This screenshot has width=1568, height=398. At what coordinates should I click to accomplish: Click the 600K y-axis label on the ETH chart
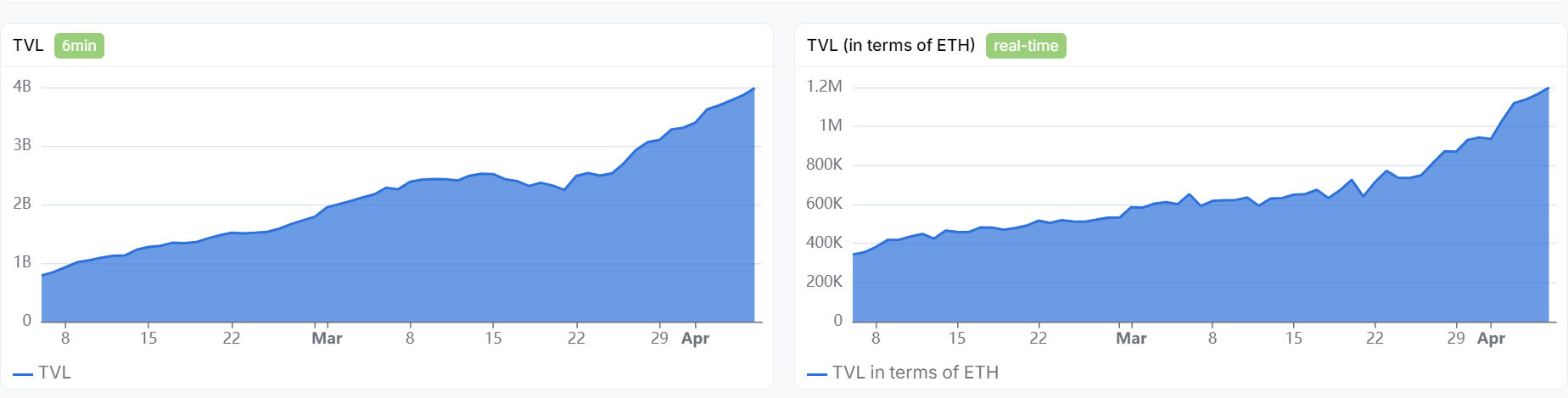click(x=824, y=204)
